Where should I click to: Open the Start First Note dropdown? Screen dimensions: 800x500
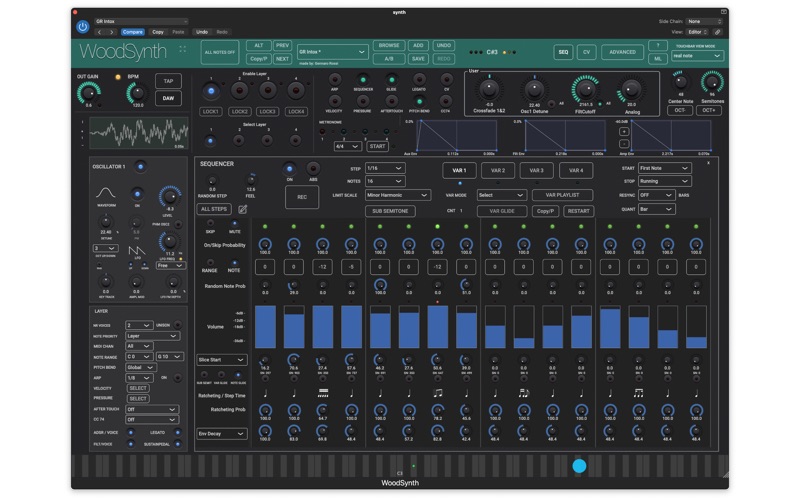[664, 168]
